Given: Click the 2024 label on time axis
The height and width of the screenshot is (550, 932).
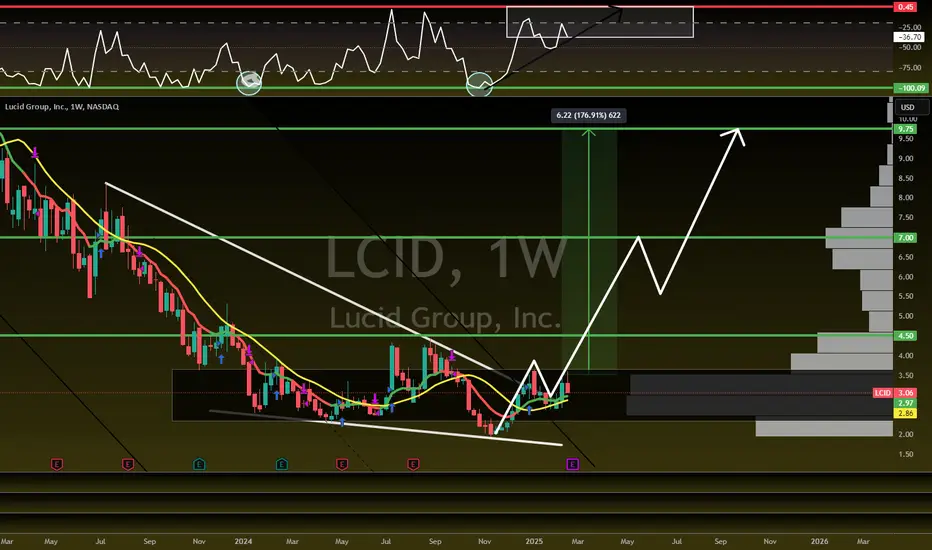Looking at the screenshot, I should tap(243, 541).
